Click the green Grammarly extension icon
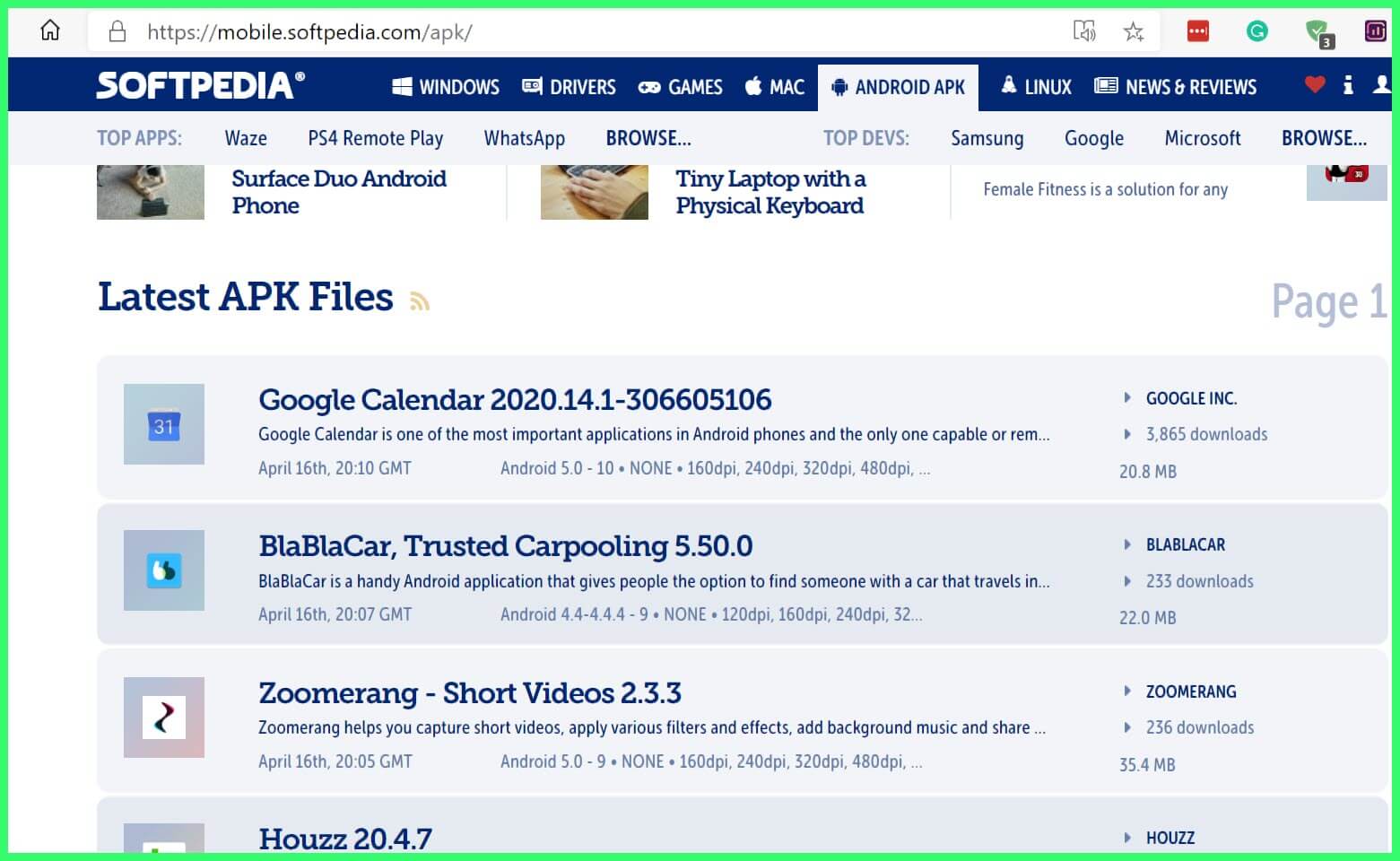Viewport: 1400px width, 861px height. click(1257, 31)
